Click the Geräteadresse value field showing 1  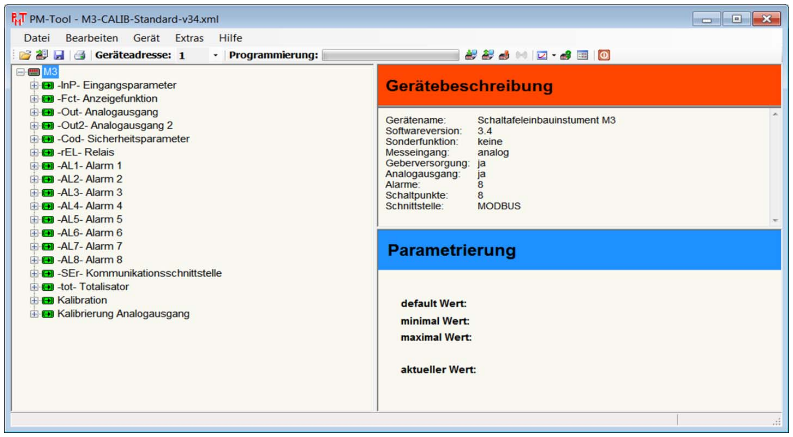click(x=192, y=55)
